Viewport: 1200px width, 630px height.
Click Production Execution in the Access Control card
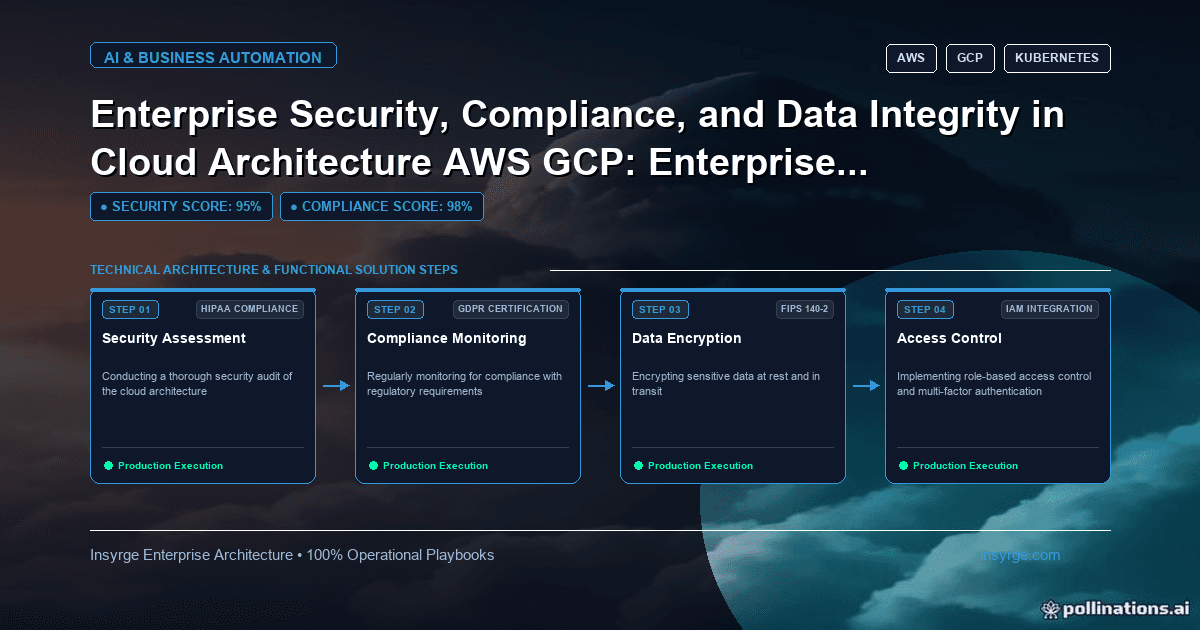point(966,466)
